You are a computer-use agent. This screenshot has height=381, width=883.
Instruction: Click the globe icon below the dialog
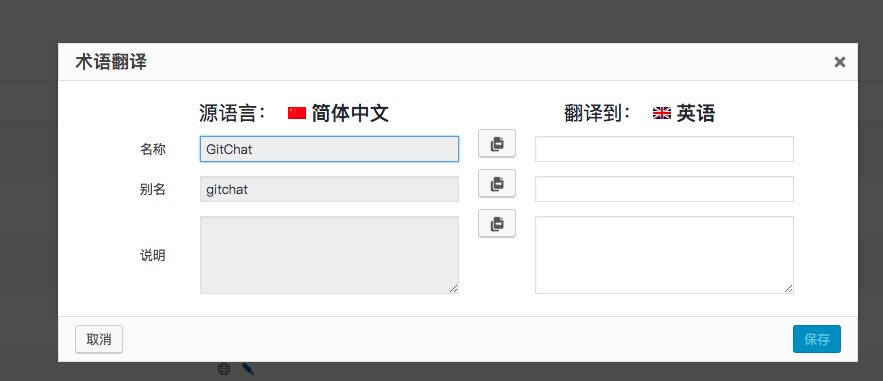224,369
